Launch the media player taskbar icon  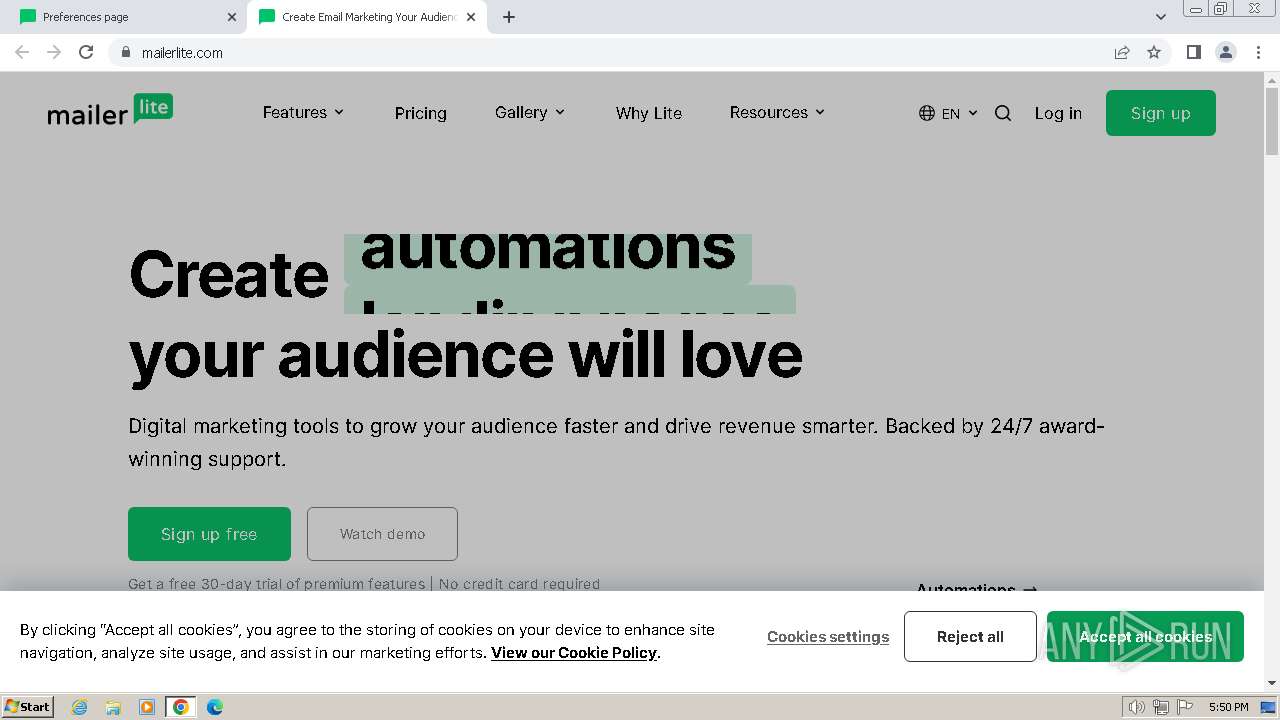click(147, 707)
